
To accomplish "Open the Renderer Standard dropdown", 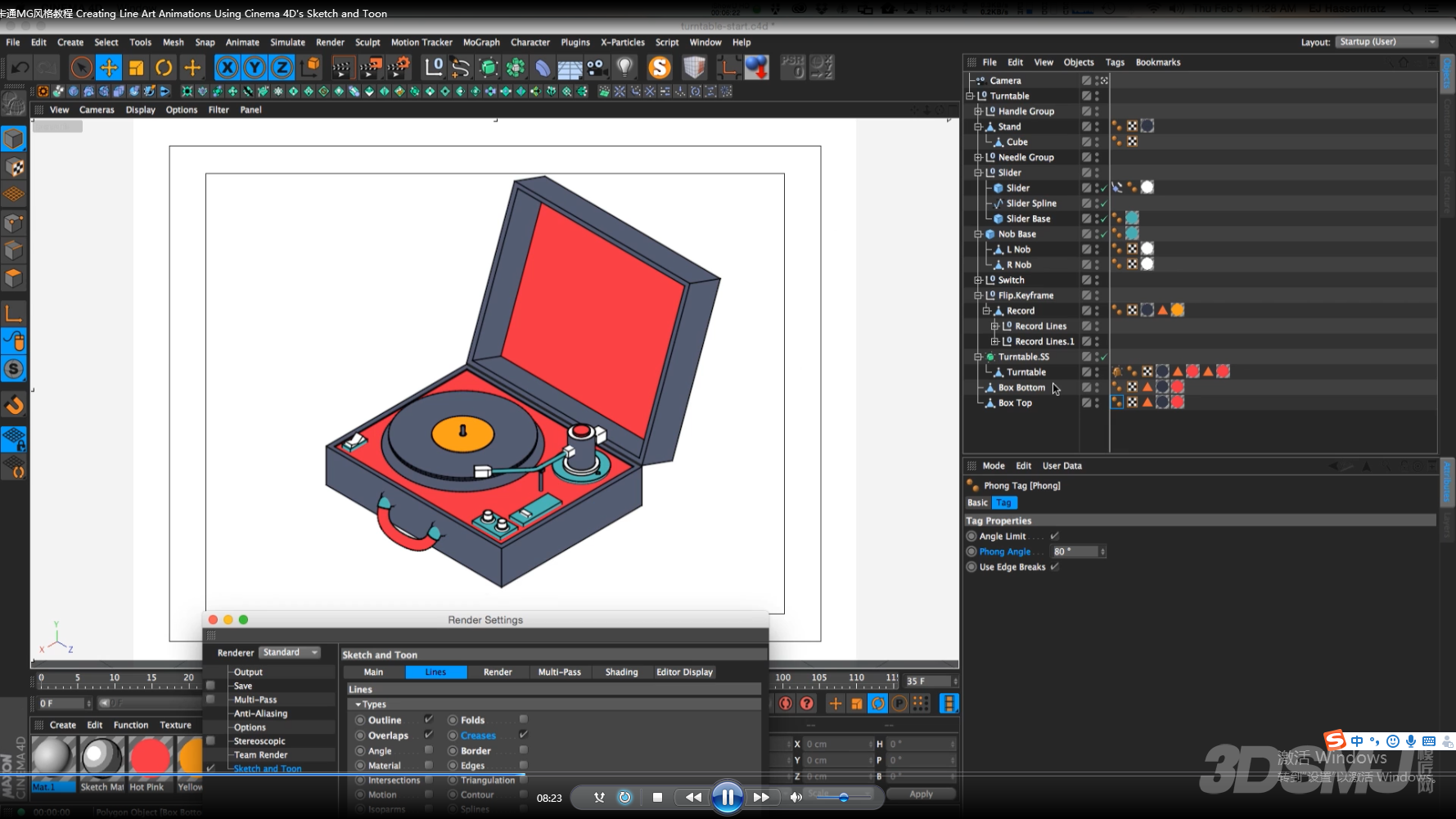I will coord(290,652).
